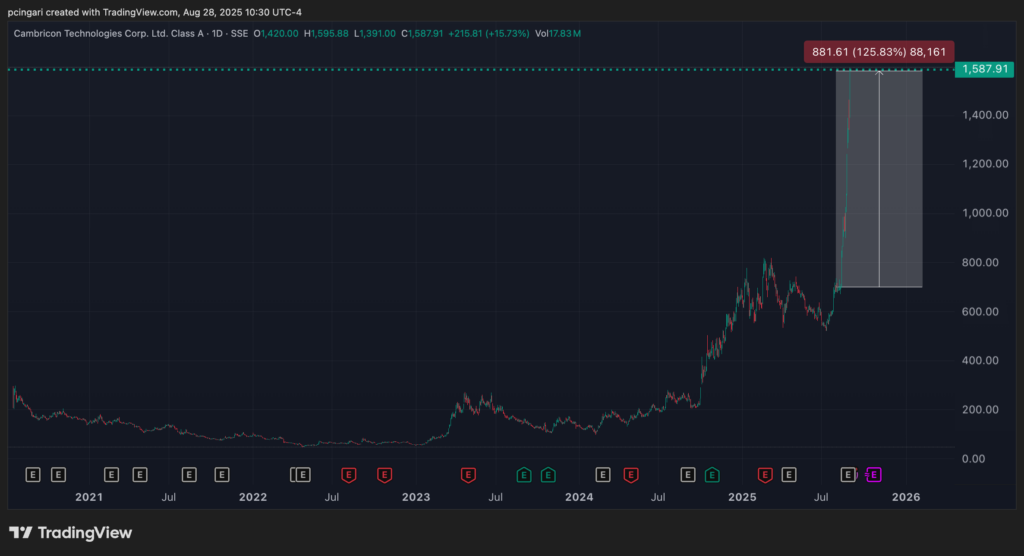Open the purple upcoming earnings marker
This screenshot has width=1024, height=556.
coord(874,475)
